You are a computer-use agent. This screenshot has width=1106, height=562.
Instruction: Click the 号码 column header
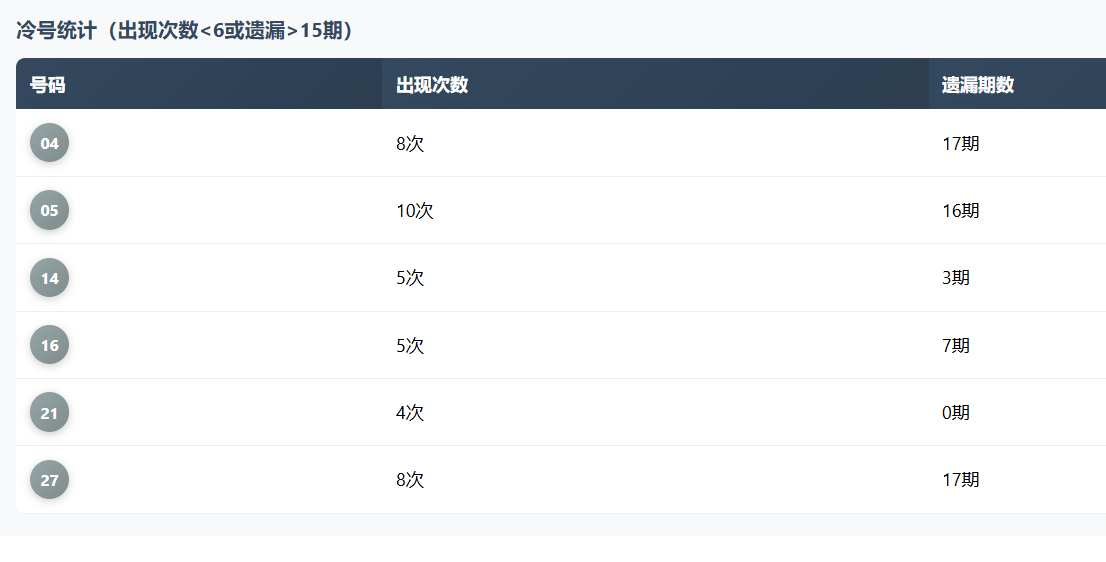(x=48, y=85)
